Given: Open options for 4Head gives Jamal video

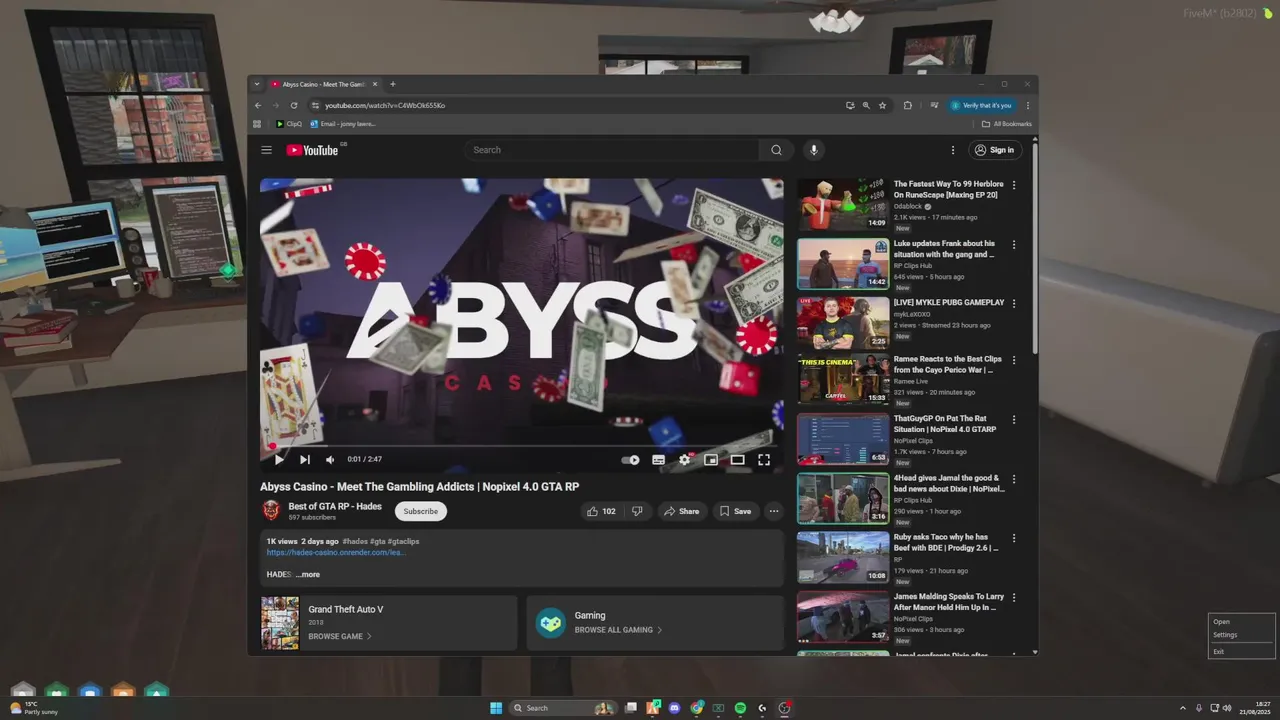Looking at the screenshot, I should [x=1014, y=479].
